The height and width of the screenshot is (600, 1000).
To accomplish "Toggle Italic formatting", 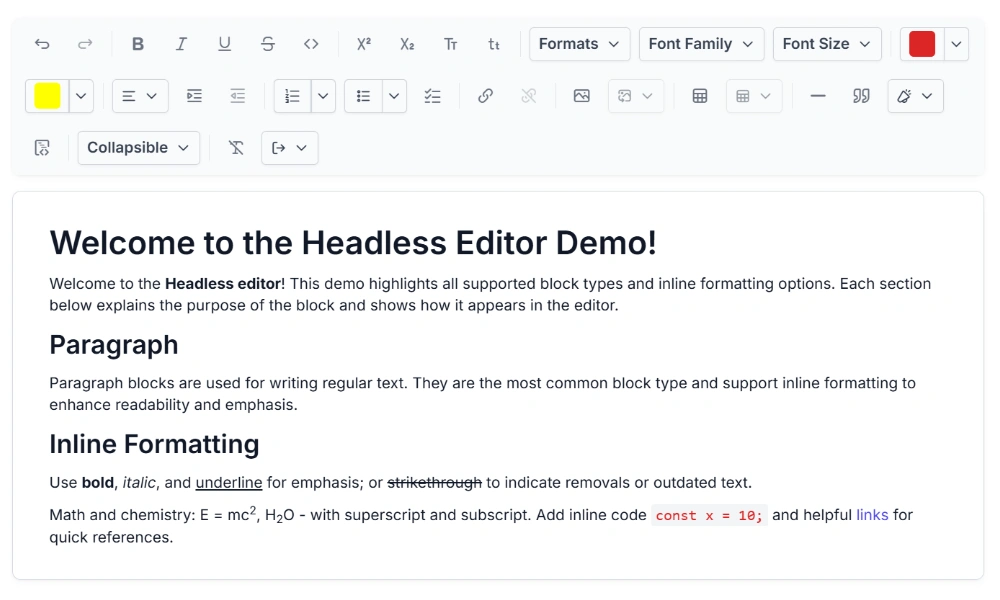I will (181, 44).
